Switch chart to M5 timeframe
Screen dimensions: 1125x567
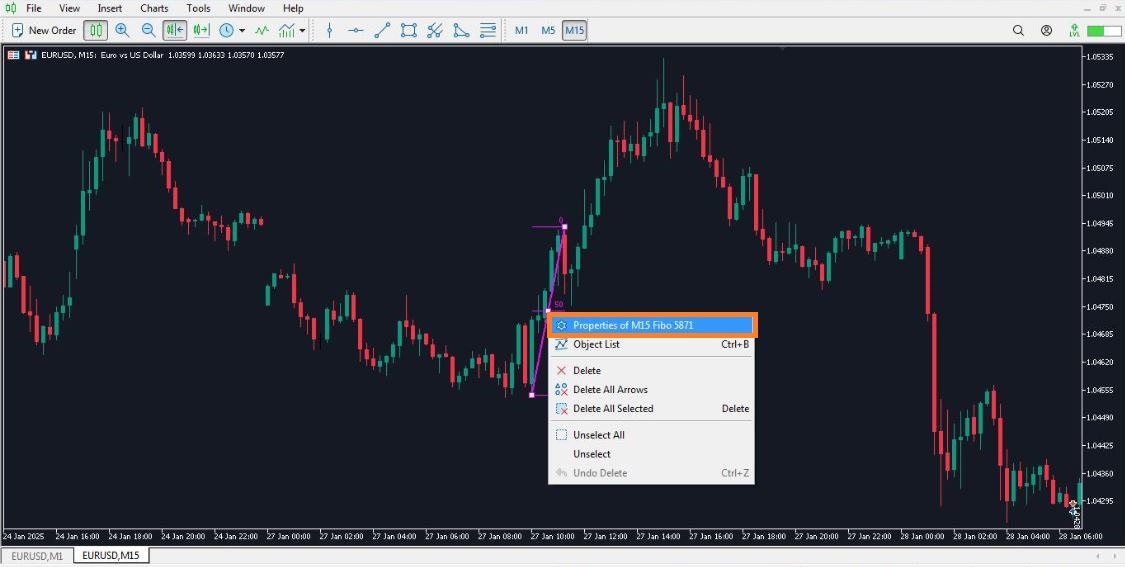pyautogui.click(x=548, y=30)
